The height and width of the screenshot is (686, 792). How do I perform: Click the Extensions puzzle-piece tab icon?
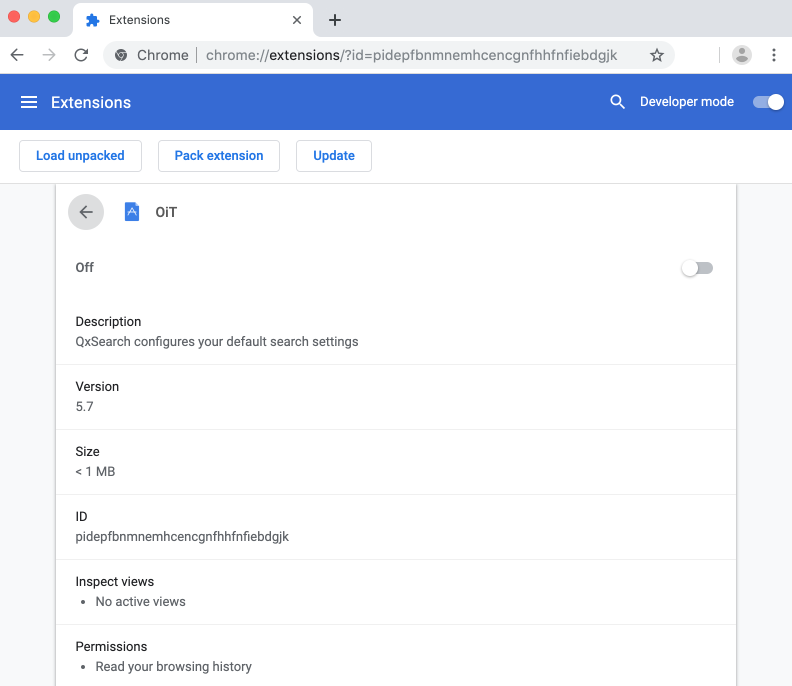tap(92, 20)
